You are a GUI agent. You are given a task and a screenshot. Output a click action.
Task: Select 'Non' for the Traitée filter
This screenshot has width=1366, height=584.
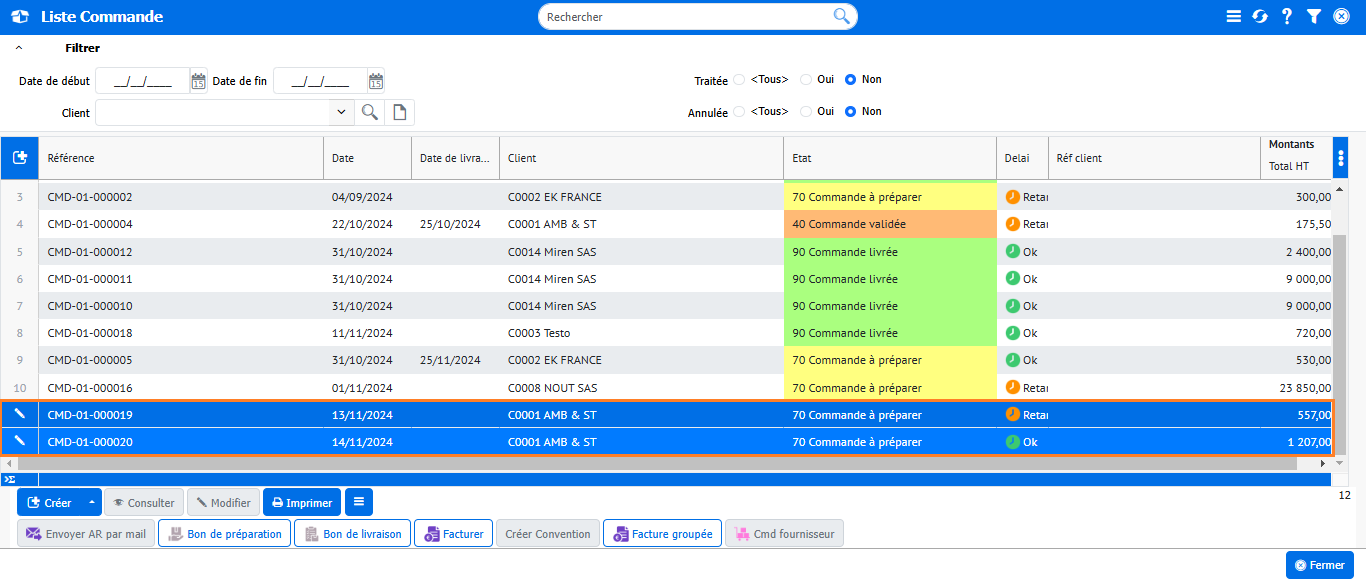[851, 80]
